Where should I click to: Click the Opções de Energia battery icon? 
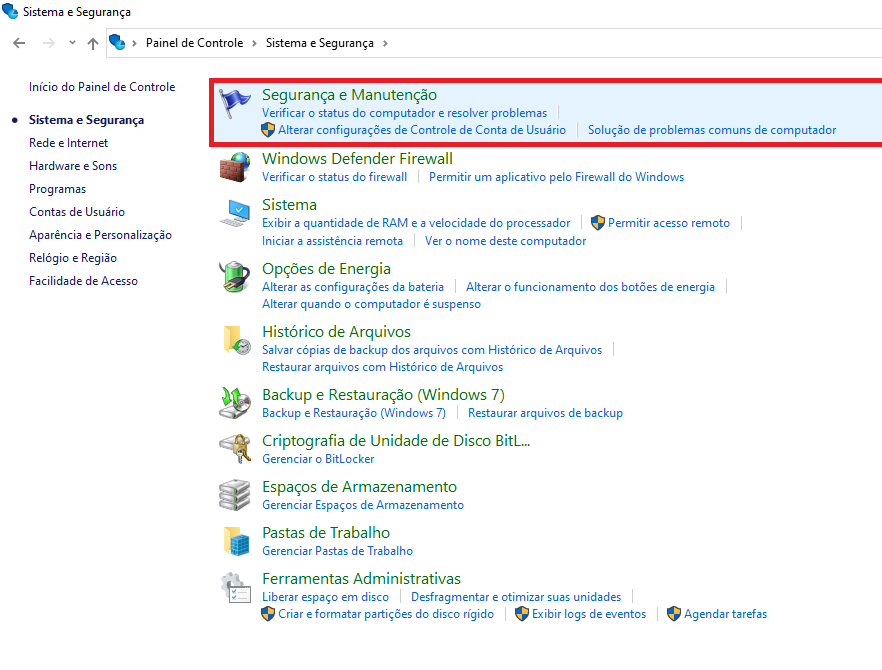coord(235,277)
